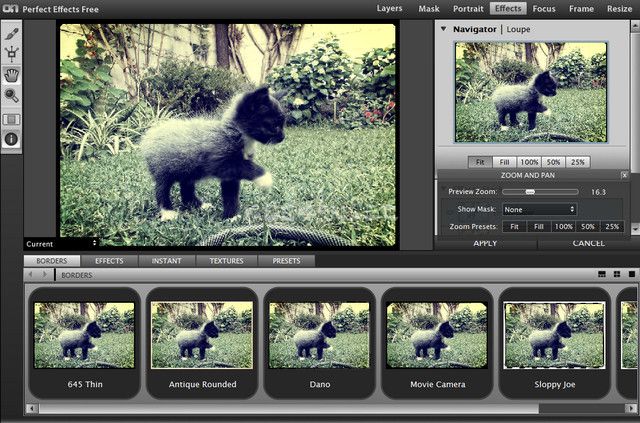Open the Show Mask dropdown
The height and width of the screenshot is (423, 640).
click(x=539, y=209)
